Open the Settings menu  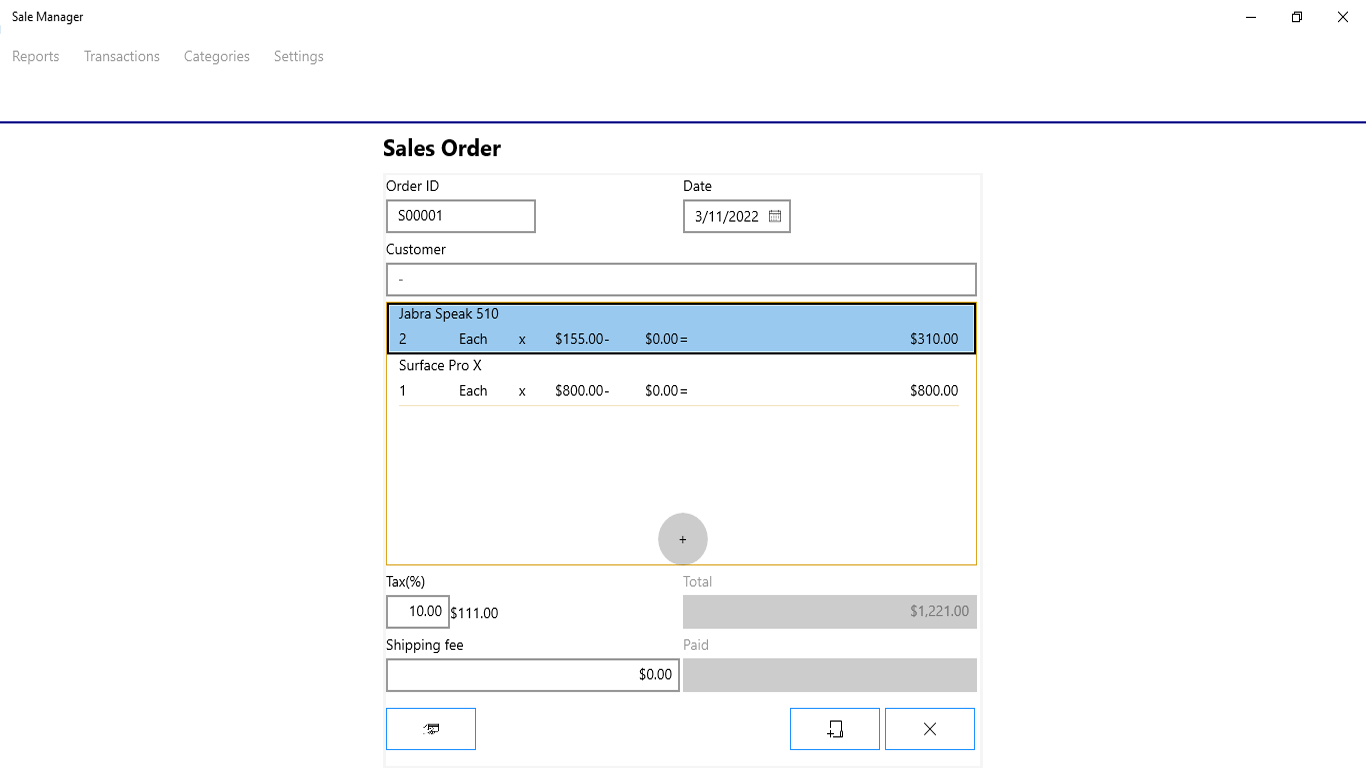(299, 56)
